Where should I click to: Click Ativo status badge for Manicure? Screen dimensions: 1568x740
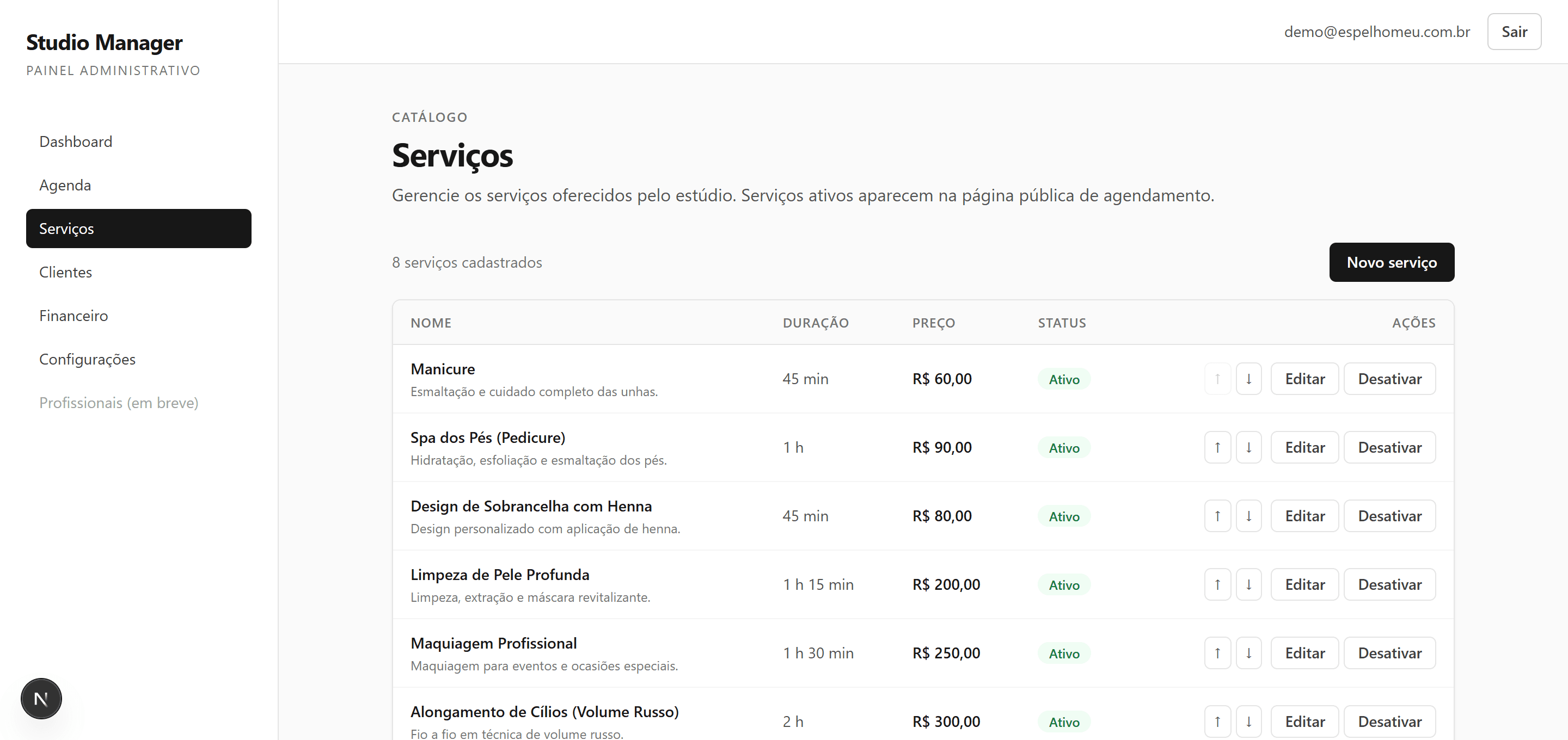1064,379
